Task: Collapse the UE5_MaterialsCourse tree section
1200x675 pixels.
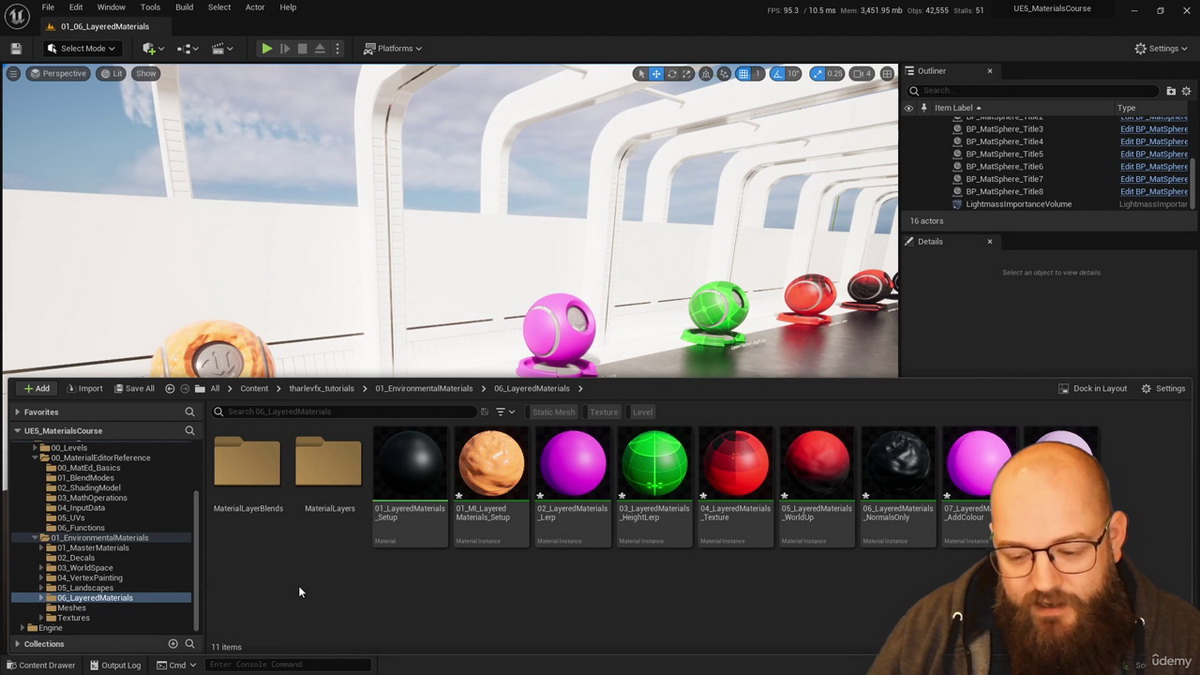Action: pos(18,430)
